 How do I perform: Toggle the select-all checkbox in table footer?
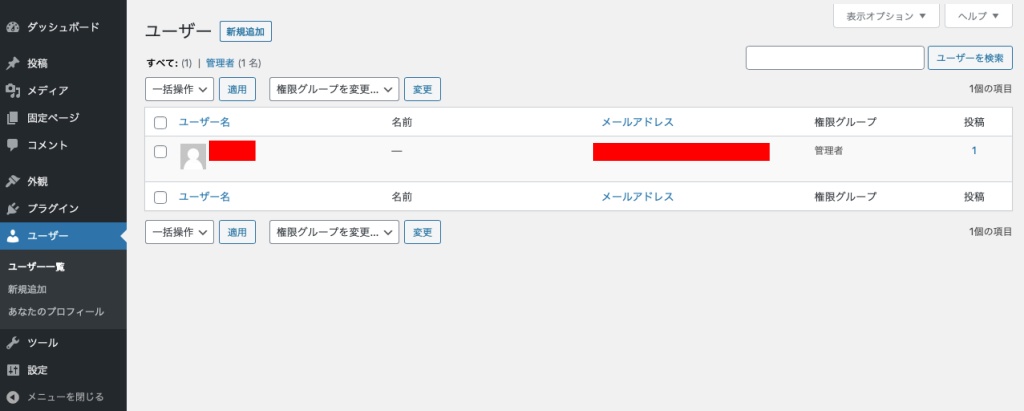pos(161,197)
